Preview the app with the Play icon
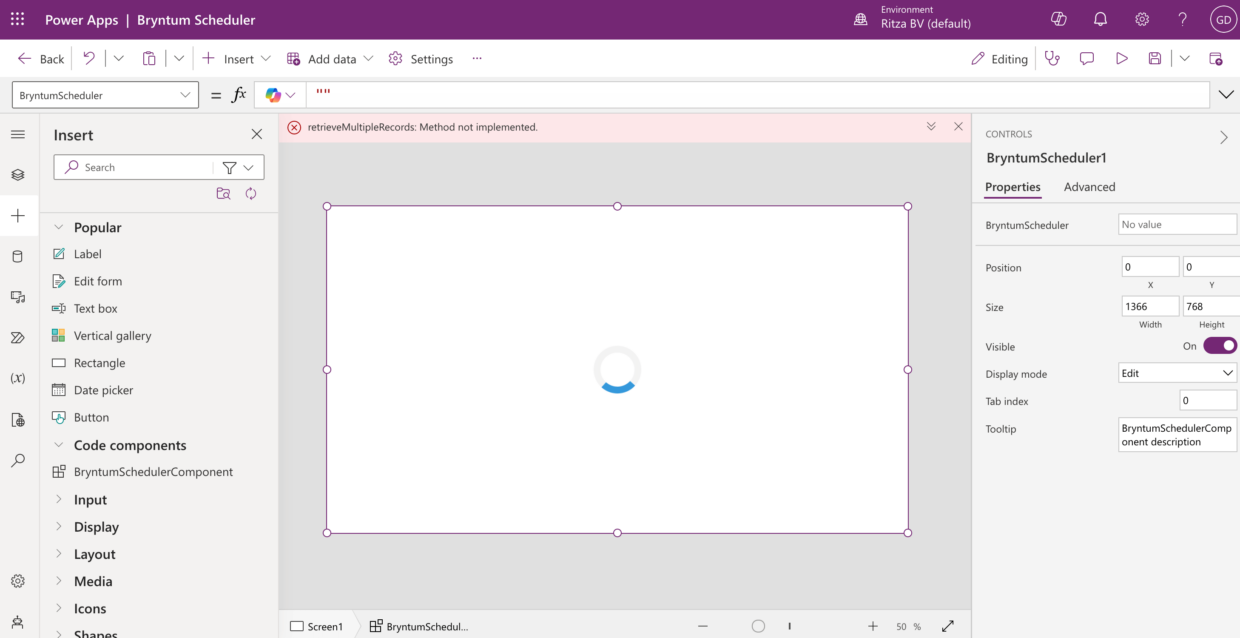 point(1122,59)
